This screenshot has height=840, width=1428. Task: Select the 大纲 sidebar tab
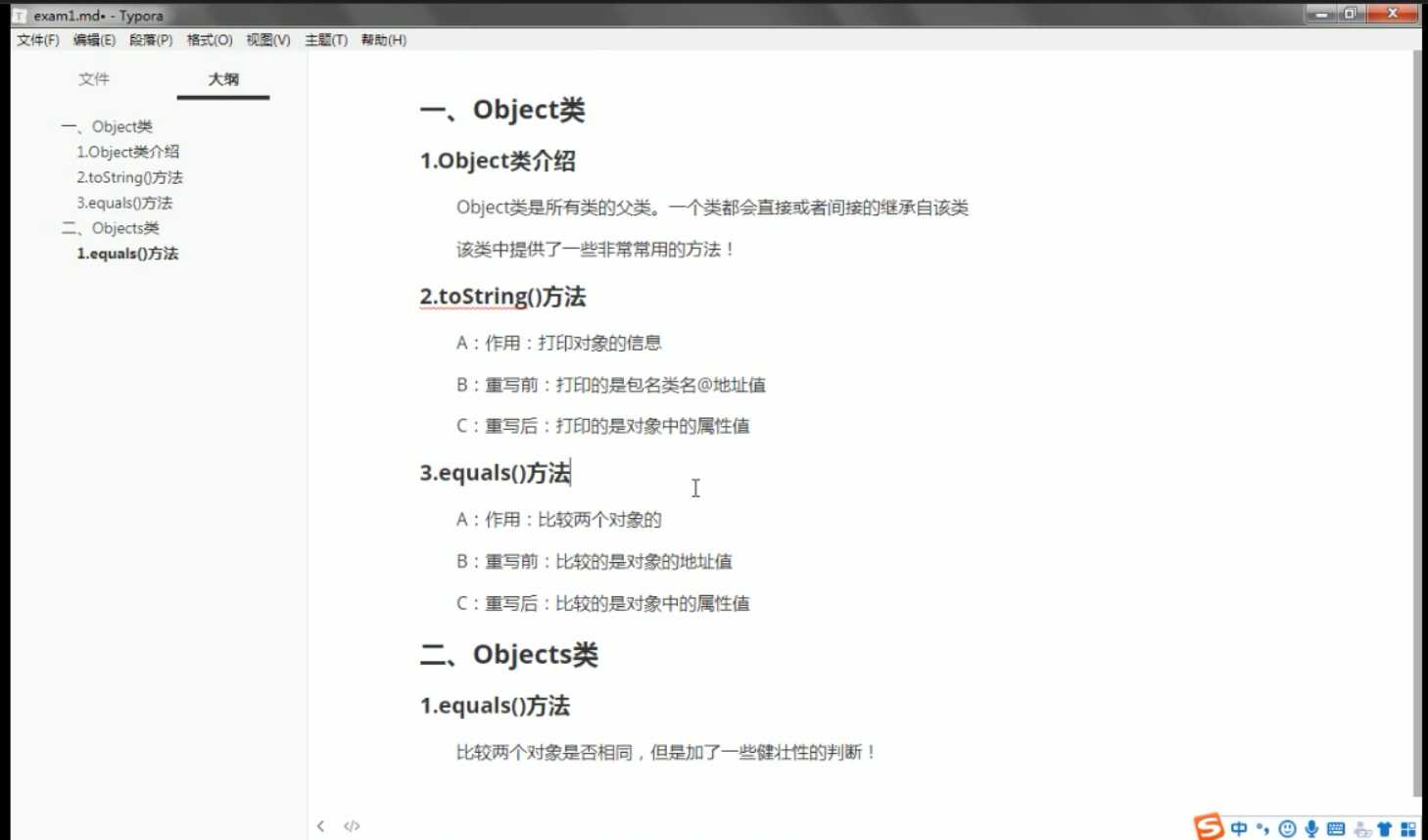click(x=222, y=79)
